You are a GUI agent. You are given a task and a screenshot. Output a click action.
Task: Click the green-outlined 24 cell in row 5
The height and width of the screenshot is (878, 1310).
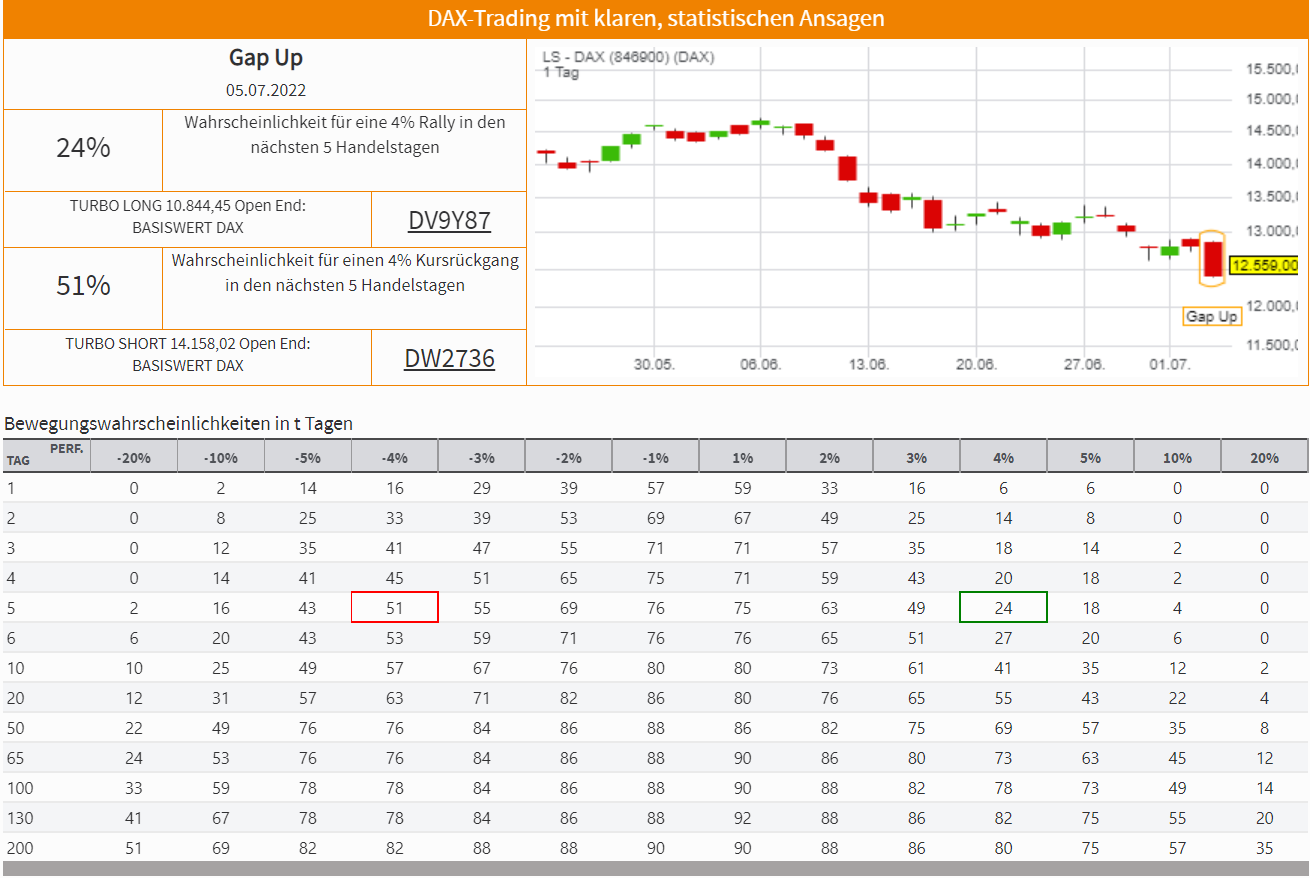1004,607
